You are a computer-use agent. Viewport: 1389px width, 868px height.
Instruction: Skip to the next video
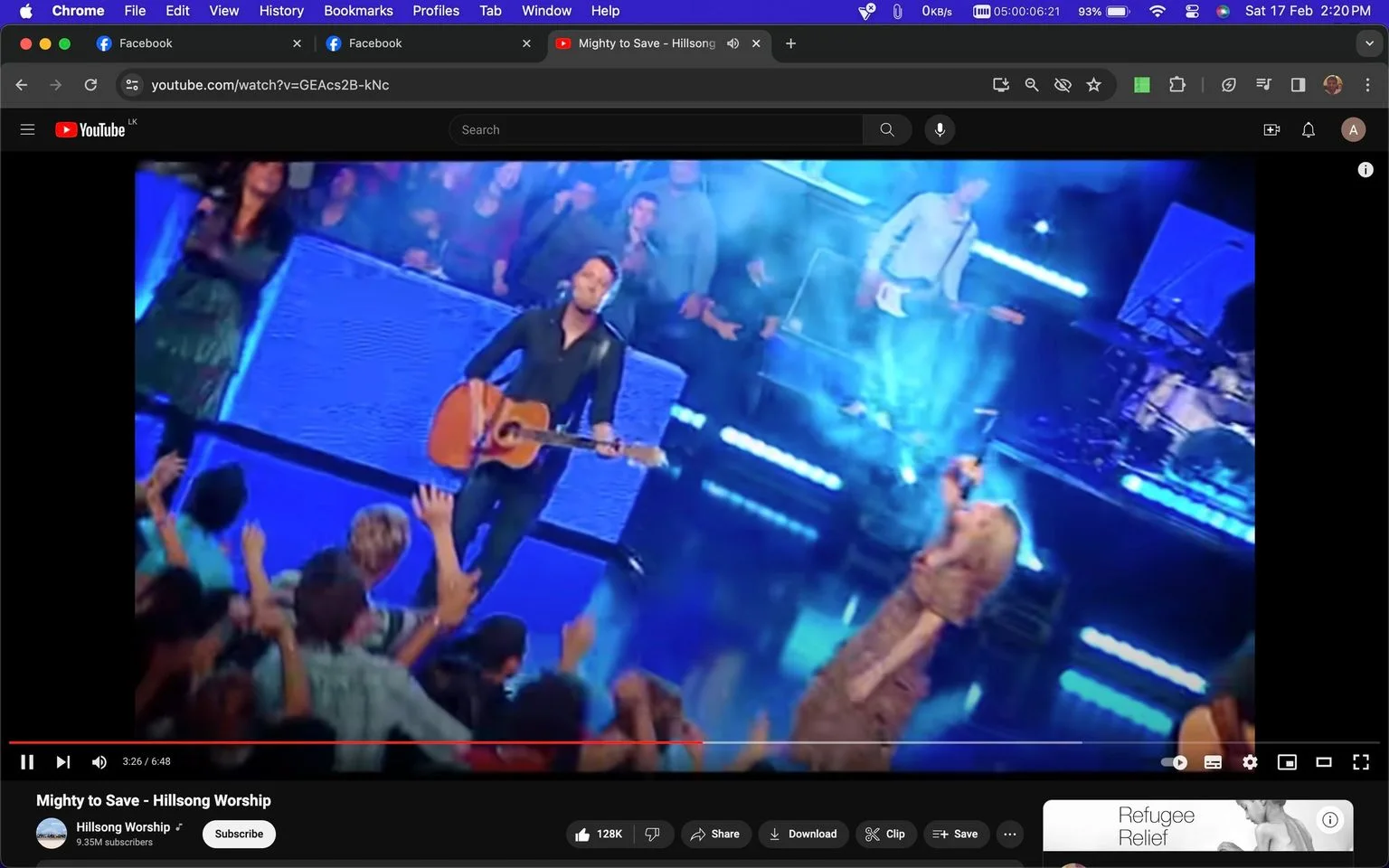coord(62,762)
